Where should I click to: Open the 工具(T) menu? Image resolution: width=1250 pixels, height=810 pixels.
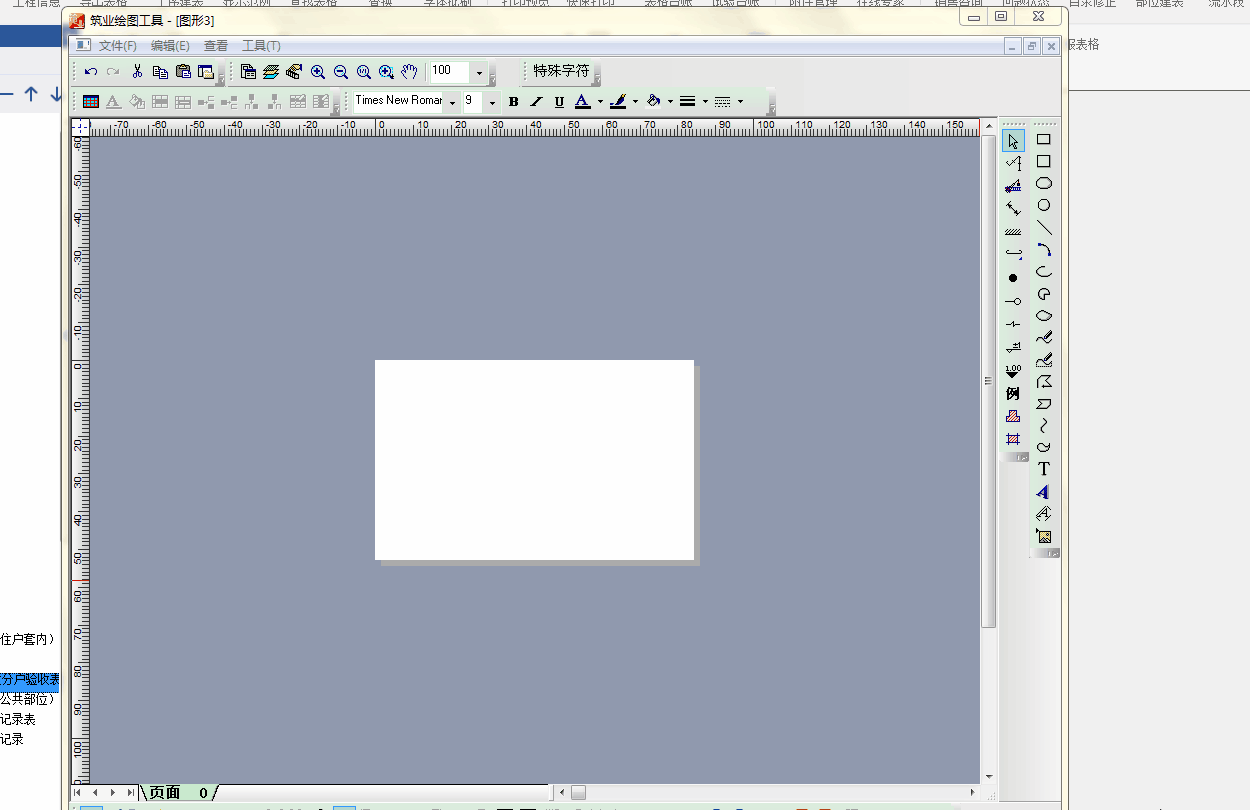(261, 46)
